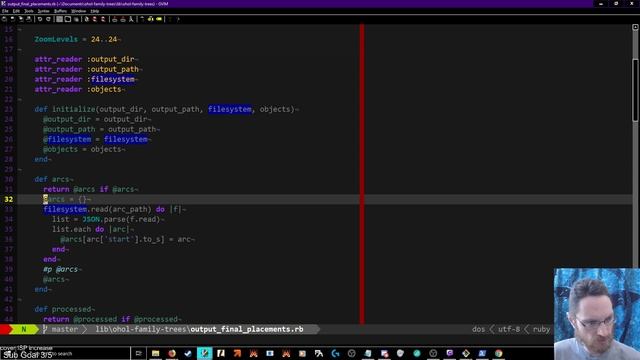Screen dimensions: 640x360
Task: Click the ZoomLevels constant on line 16
Action: tap(56, 39)
